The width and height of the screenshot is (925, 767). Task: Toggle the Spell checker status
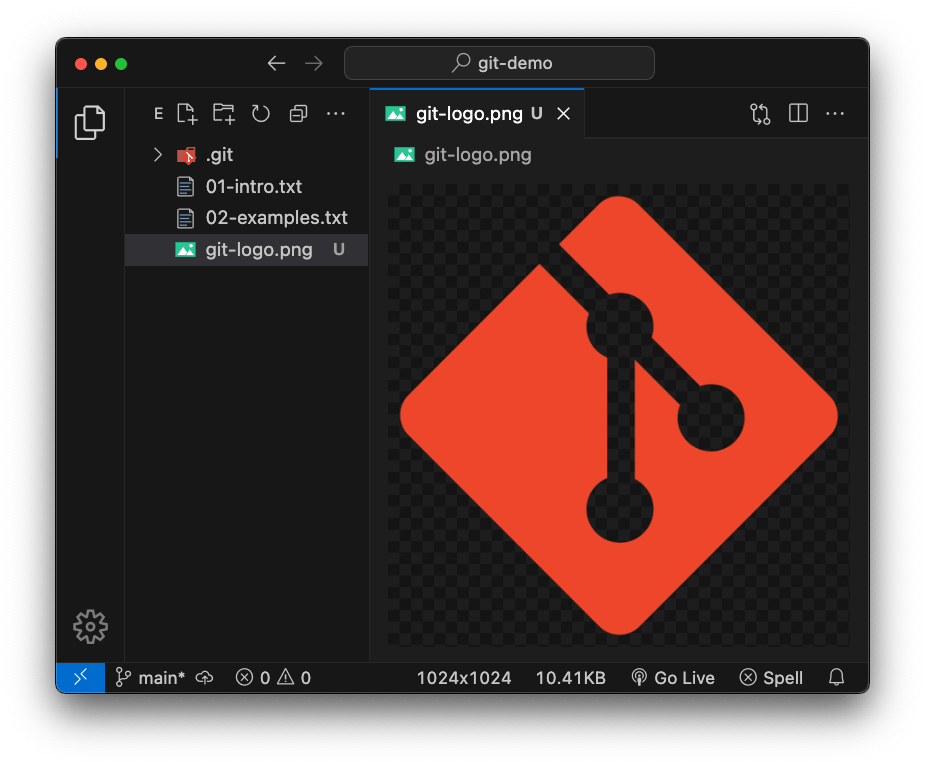click(x=771, y=678)
